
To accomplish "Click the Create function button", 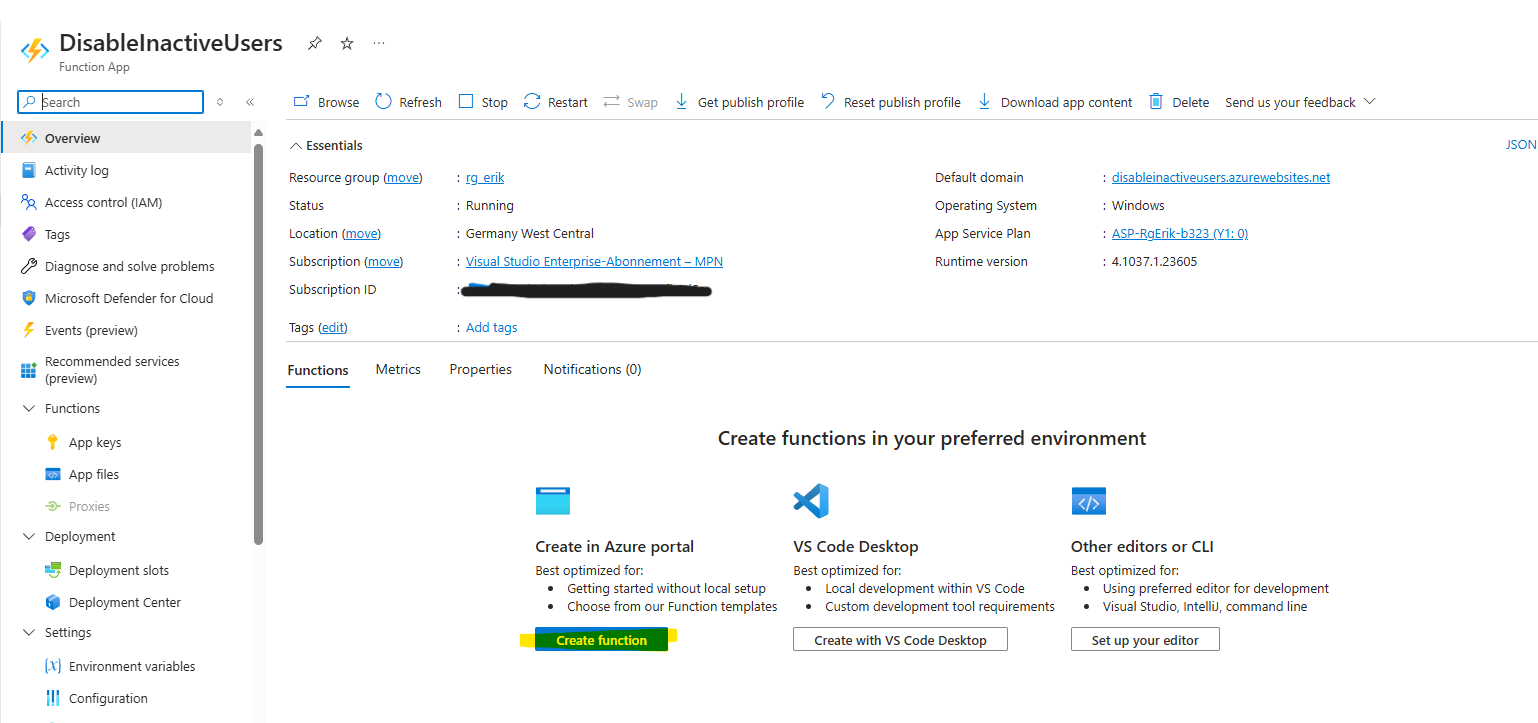I will 601,640.
